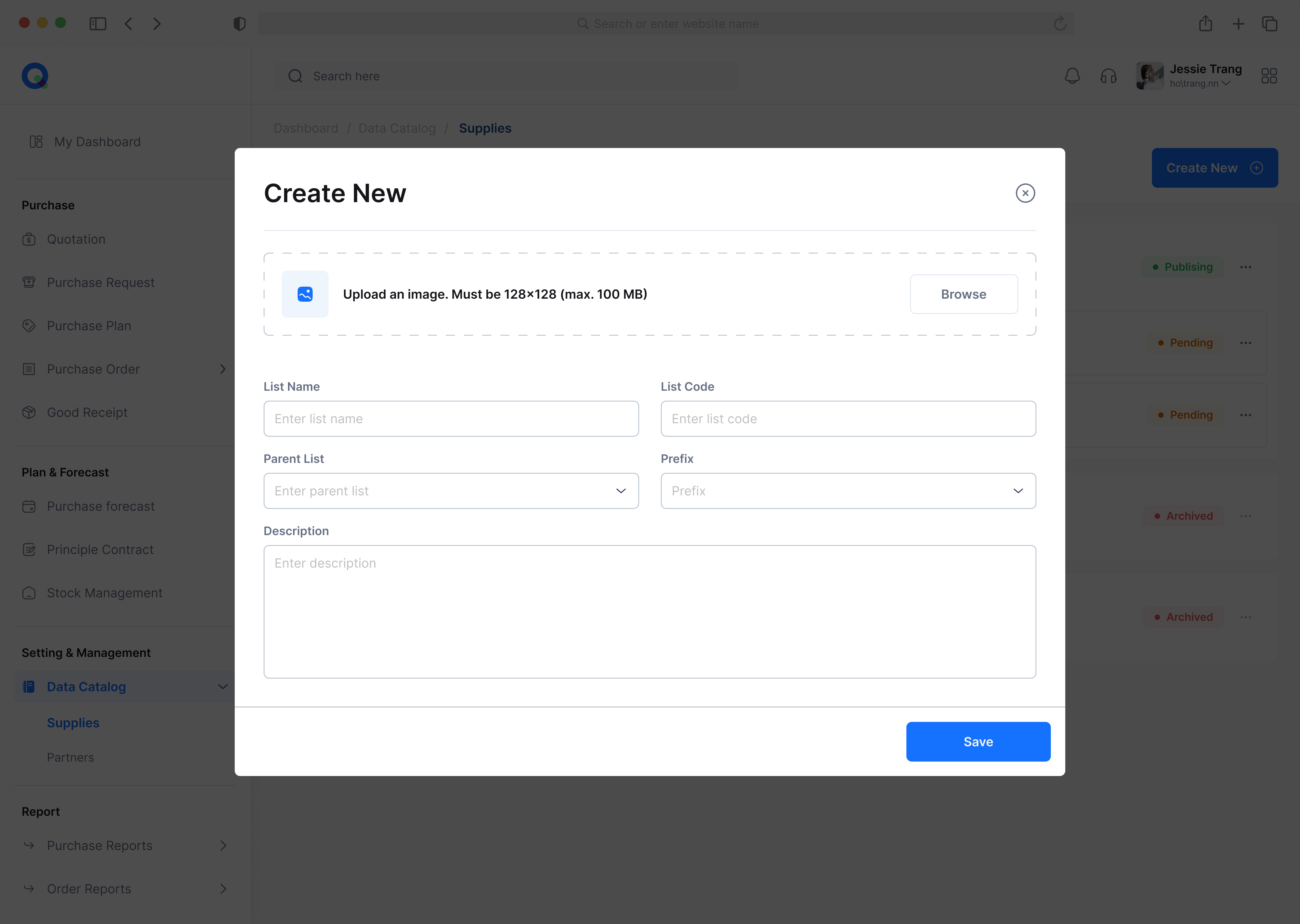1300x924 pixels.
Task: Collapse the Data Catalog menu
Action: (223, 687)
